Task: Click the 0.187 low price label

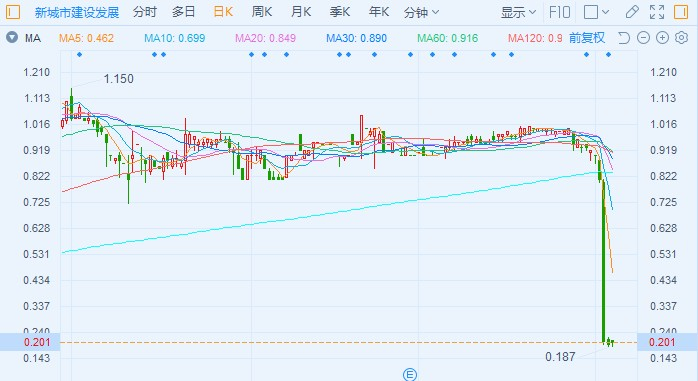Action: pyautogui.click(x=560, y=357)
